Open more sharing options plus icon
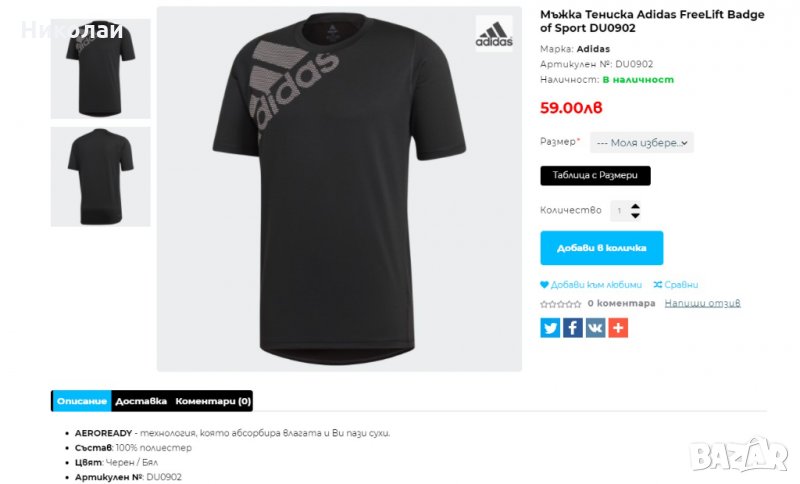800x484 pixels. click(618, 328)
